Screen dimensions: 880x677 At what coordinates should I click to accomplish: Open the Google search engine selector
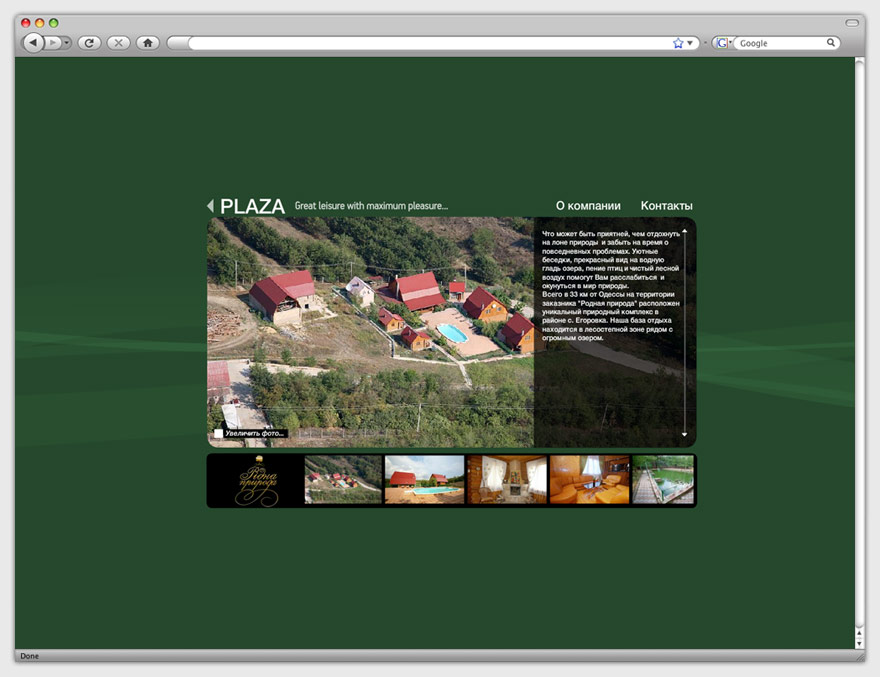pos(723,43)
